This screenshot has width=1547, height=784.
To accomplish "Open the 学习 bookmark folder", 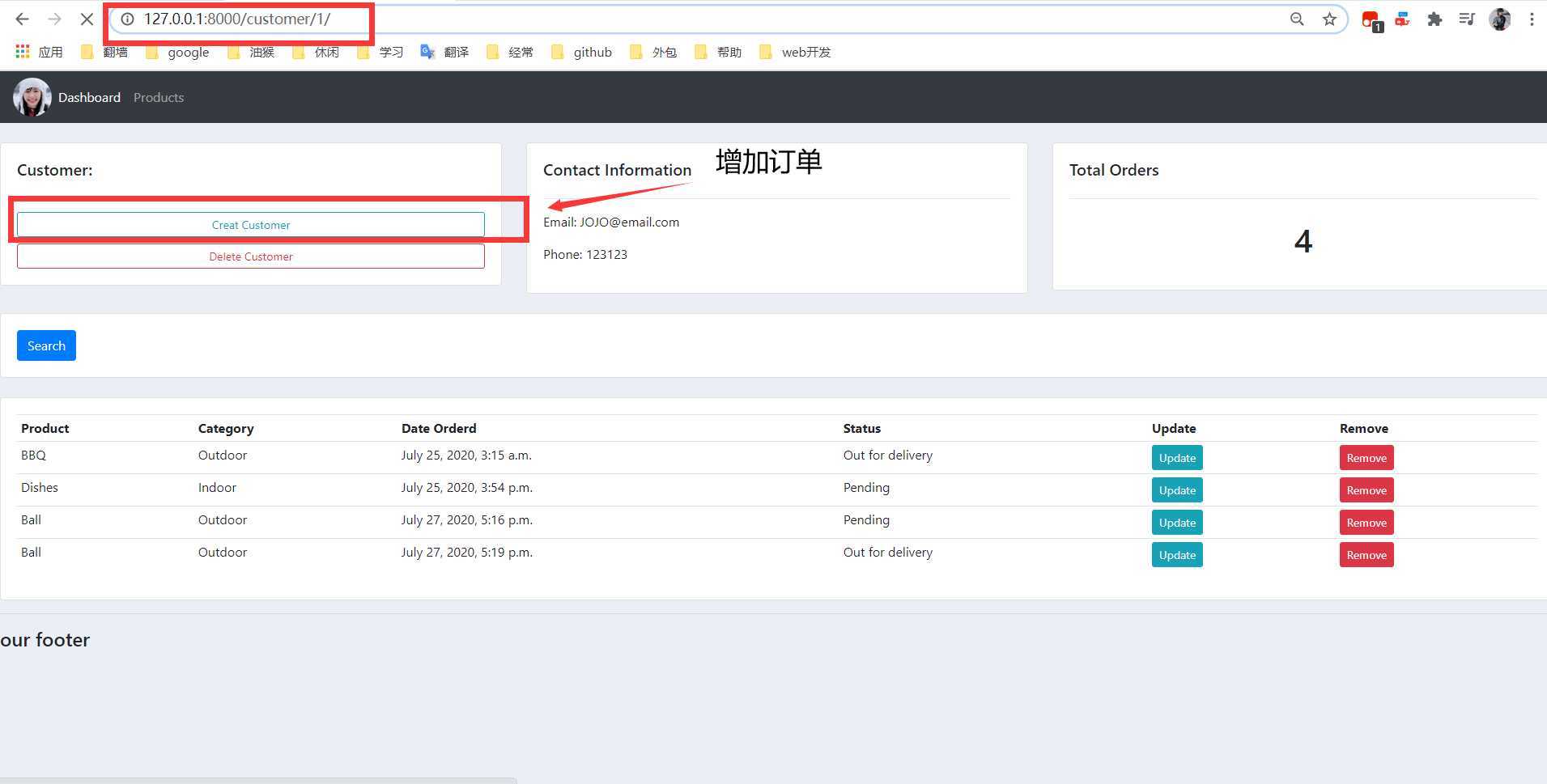I will pyautogui.click(x=380, y=52).
